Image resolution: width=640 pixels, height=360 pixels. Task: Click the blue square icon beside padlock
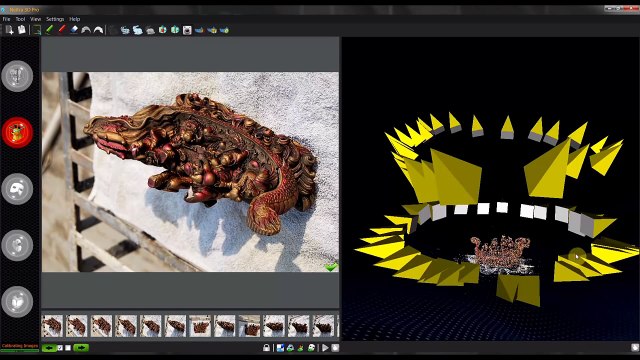280,348
